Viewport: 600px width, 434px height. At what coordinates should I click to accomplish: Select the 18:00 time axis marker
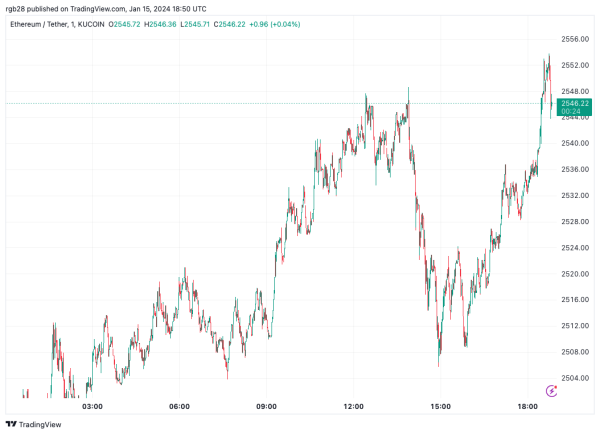527,406
